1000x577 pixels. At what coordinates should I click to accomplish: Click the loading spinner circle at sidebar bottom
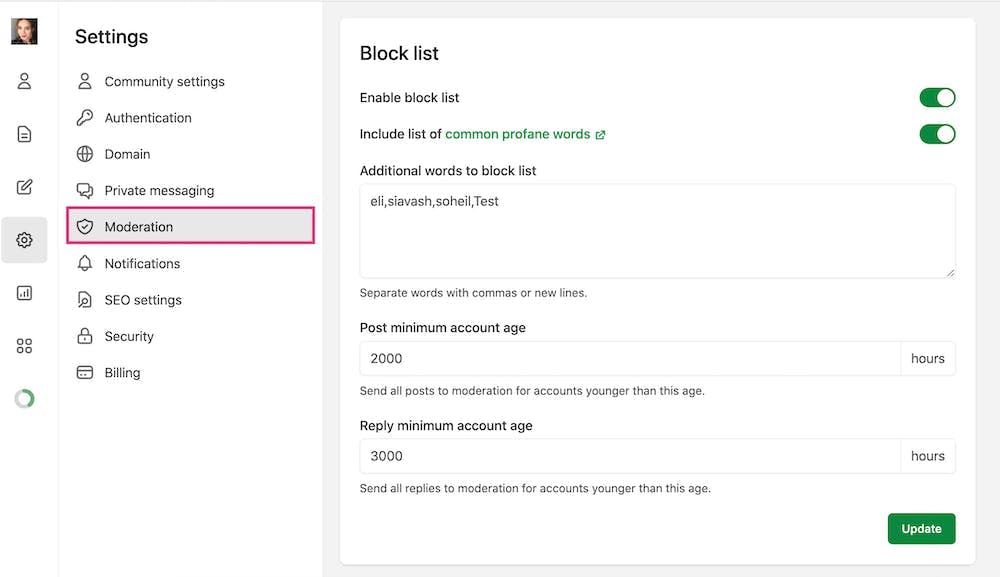23,398
